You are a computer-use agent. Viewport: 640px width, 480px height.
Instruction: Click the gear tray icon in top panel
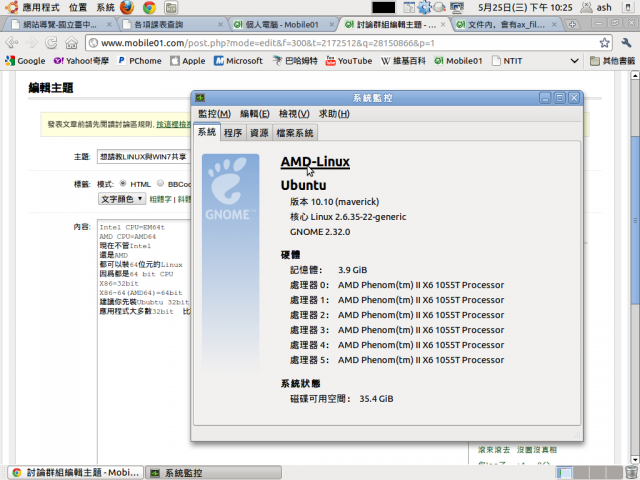pyautogui.click(x=424, y=7)
